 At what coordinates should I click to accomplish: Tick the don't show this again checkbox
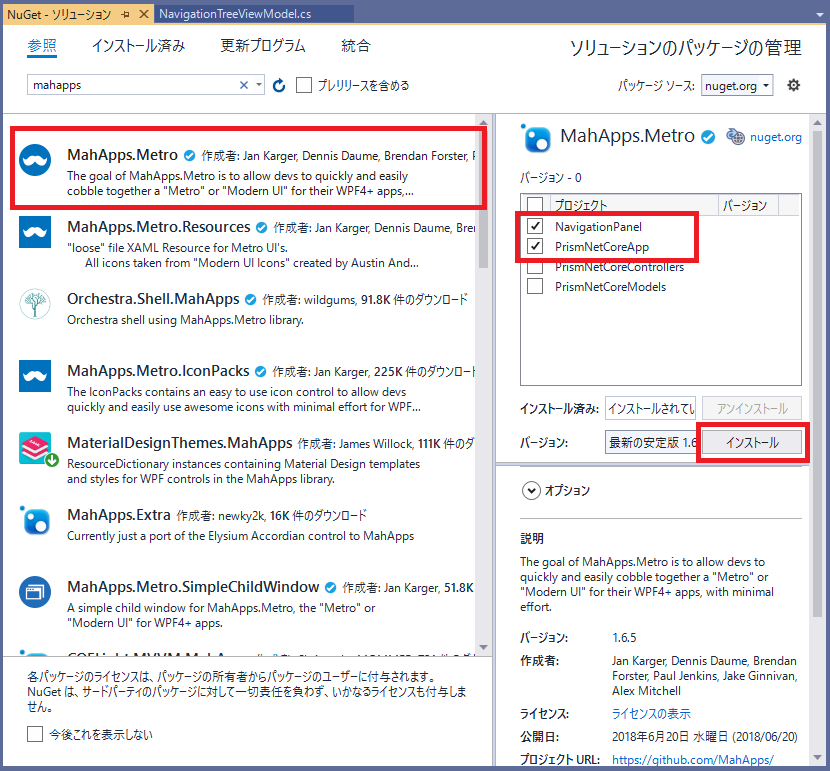pos(35,734)
